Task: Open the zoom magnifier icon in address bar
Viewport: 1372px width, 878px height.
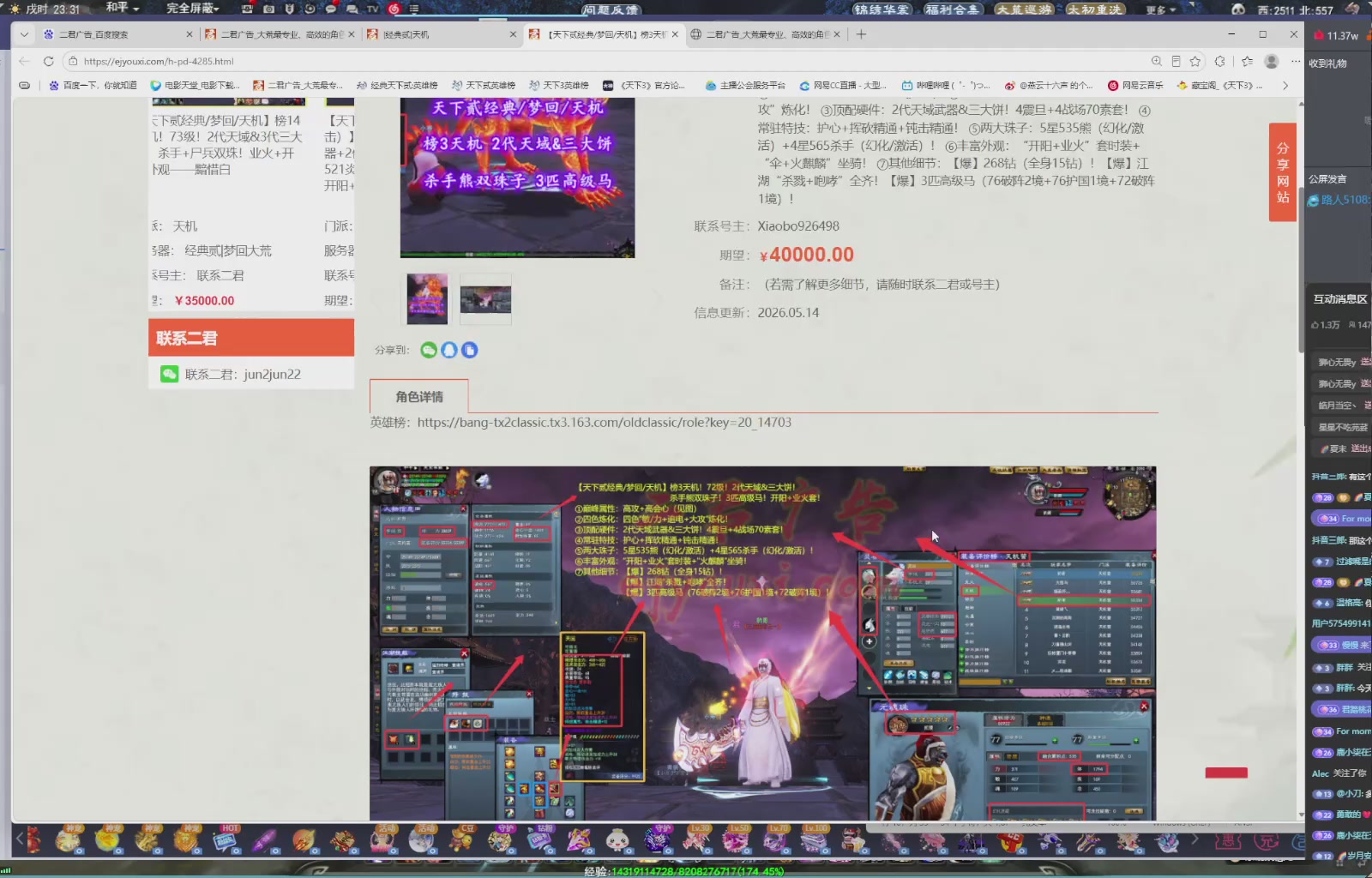Action: 1157,61
